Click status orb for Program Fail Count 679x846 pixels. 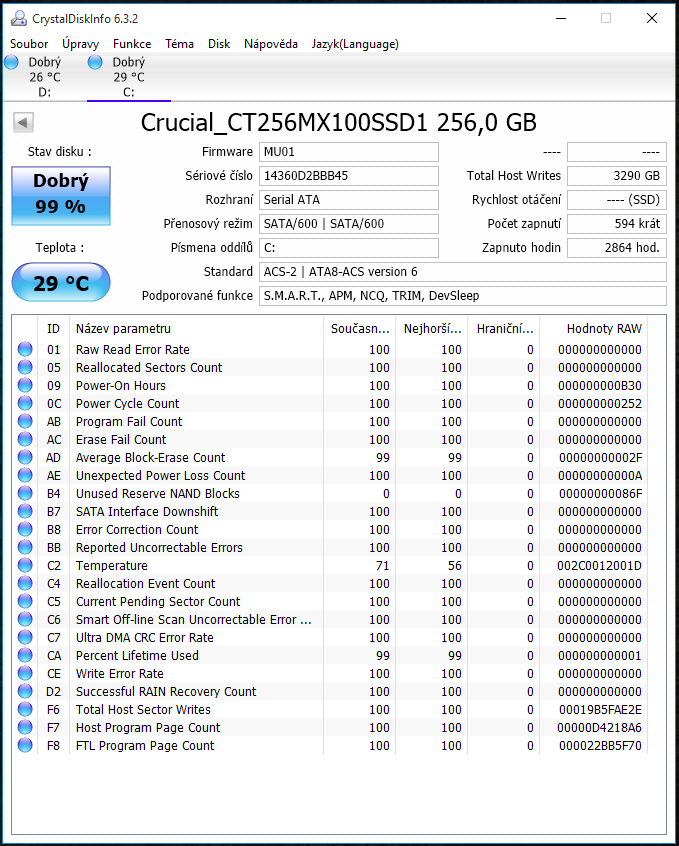(x=25, y=421)
